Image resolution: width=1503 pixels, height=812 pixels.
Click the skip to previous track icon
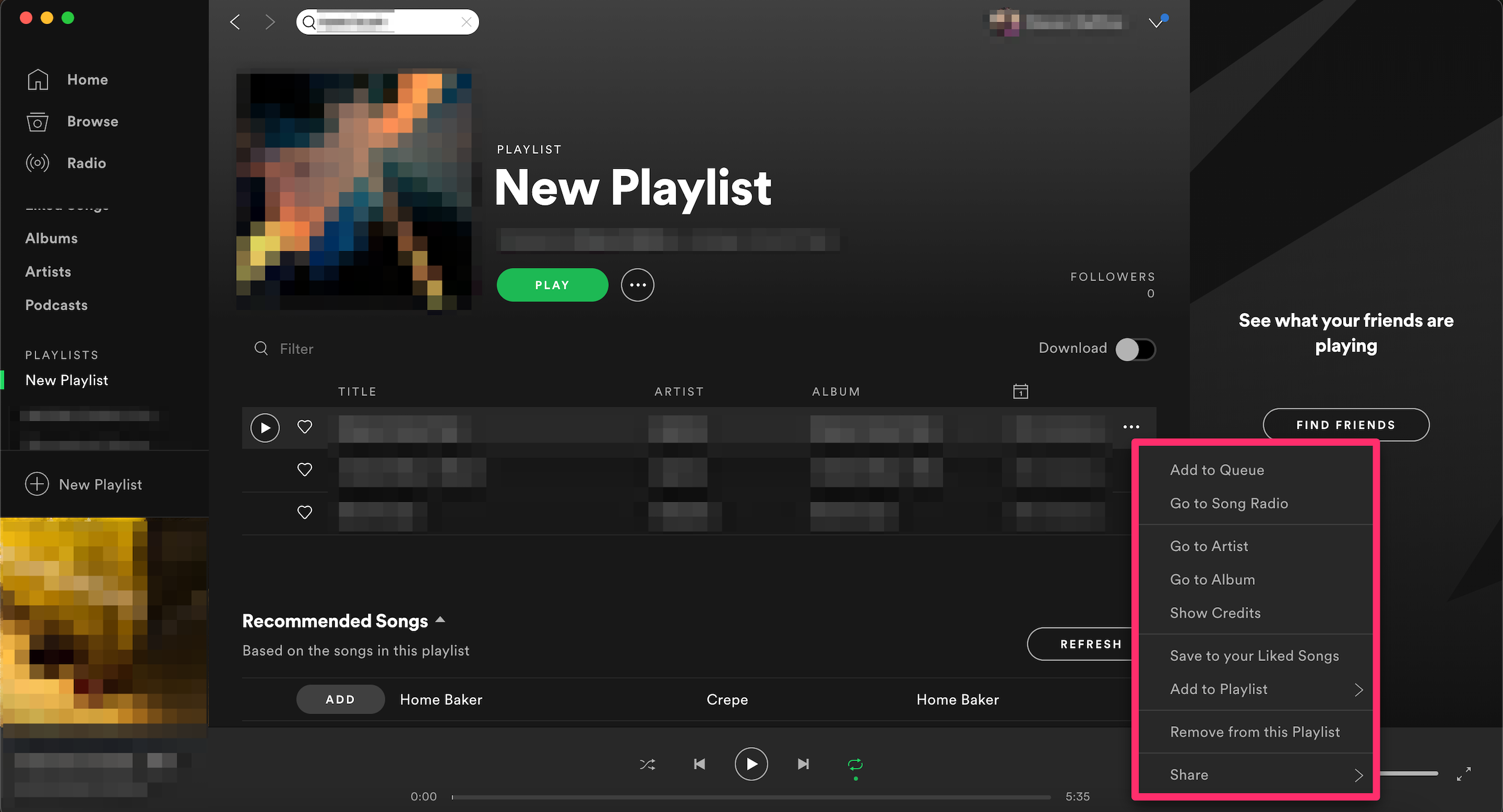700,763
